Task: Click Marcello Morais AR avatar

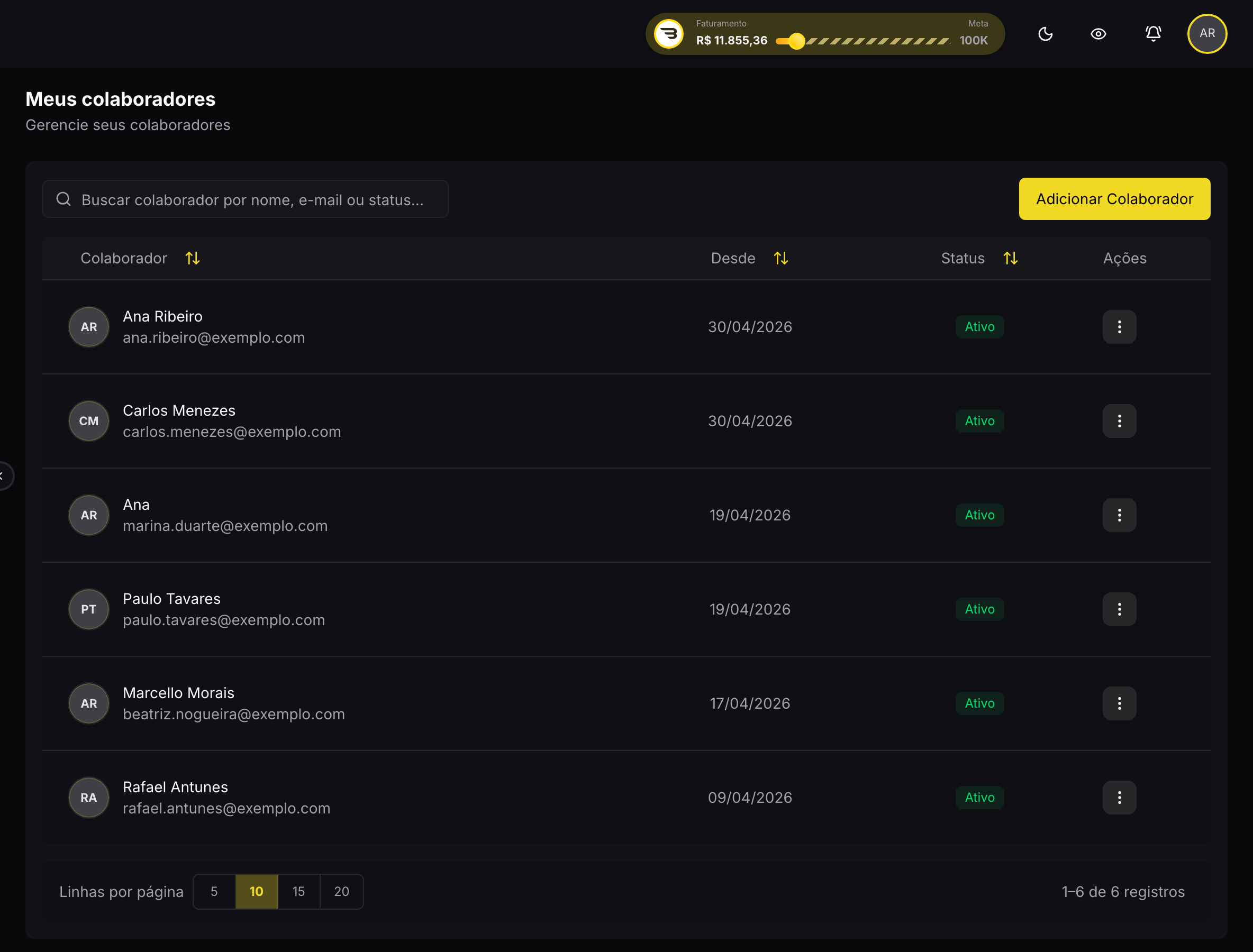Action: click(x=88, y=703)
